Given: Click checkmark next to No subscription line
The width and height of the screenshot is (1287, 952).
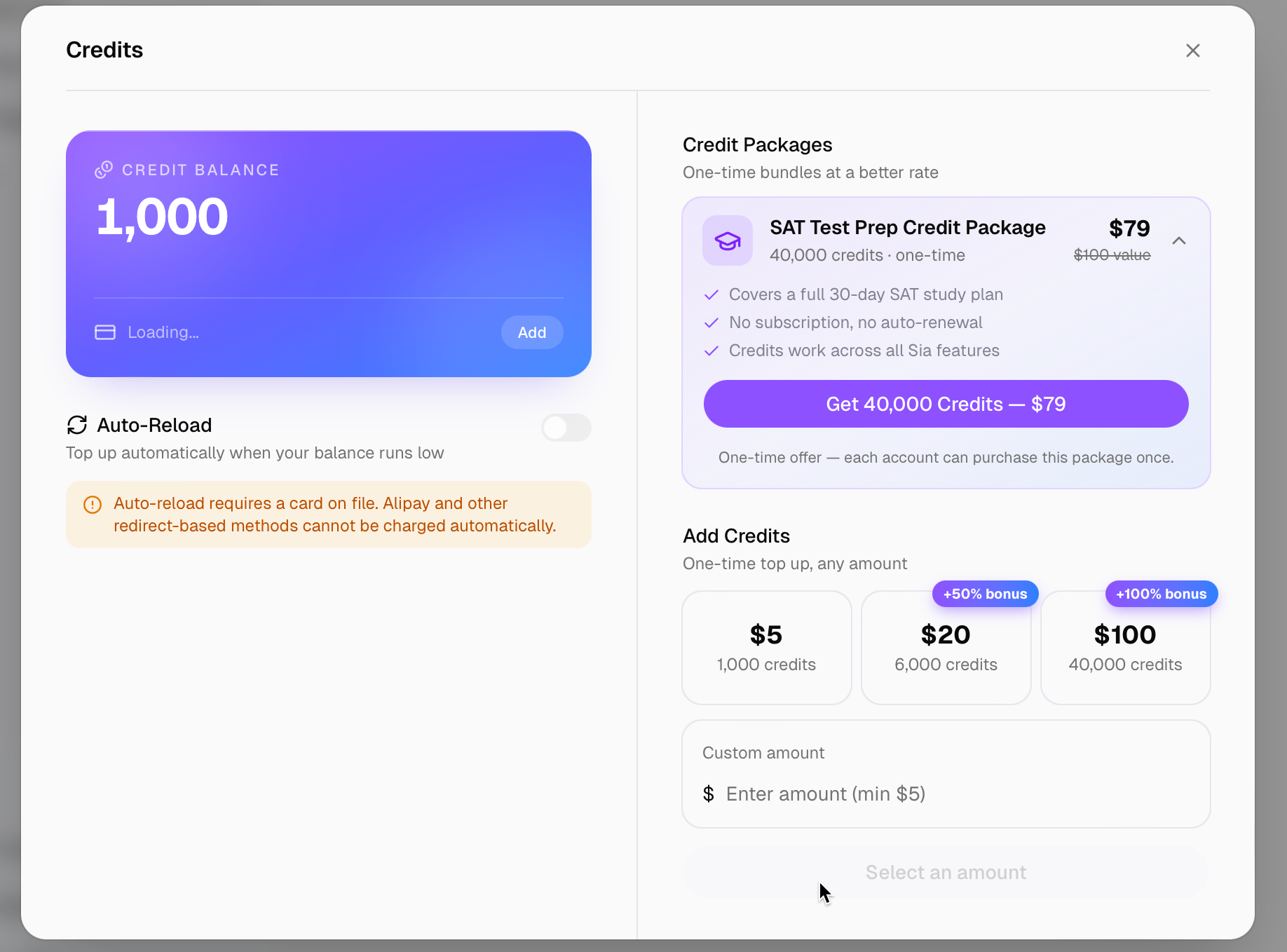Looking at the screenshot, I should tap(711, 322).
